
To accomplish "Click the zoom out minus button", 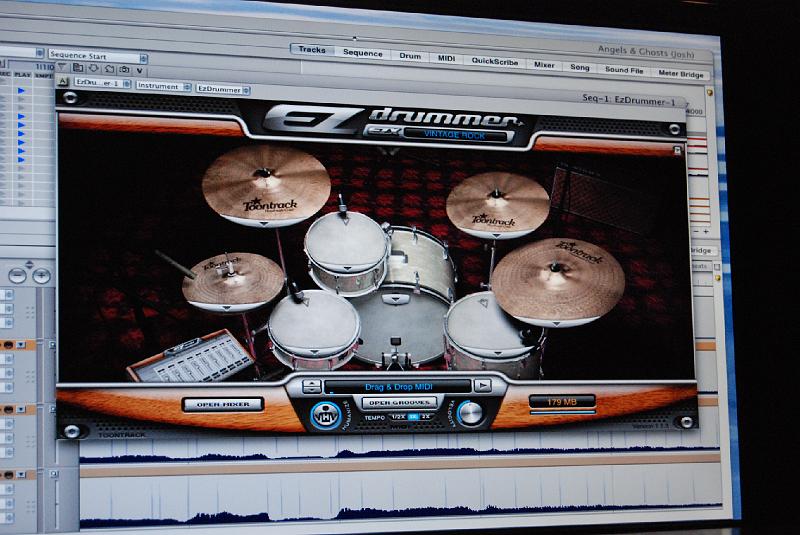I will pyautogui.click(x=17, y=275).
